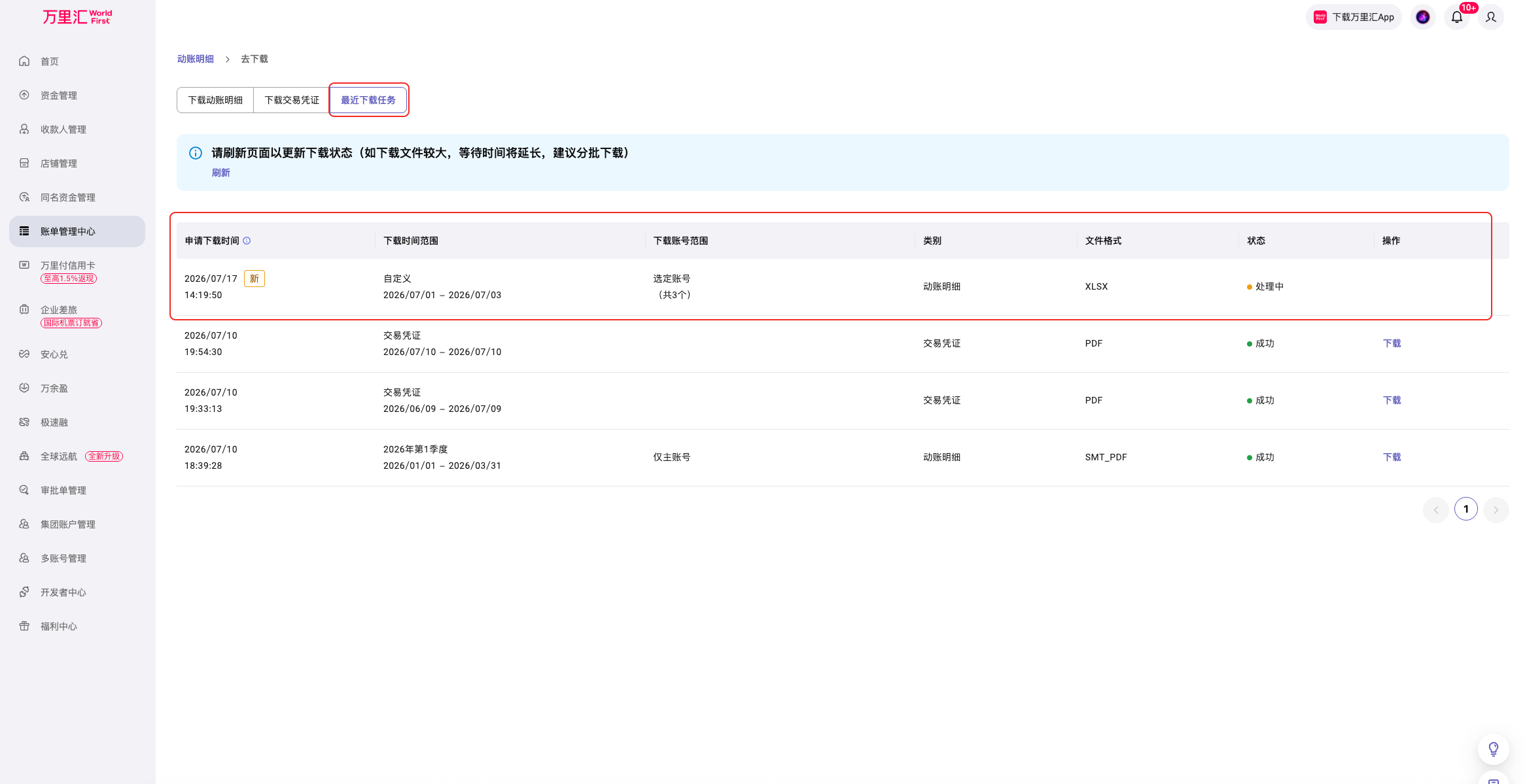This screenshot has height=784, width=1527.
Task: Click the 企业差旅 luggage icon
Action: pyautogui.click(x=24, y=309)
